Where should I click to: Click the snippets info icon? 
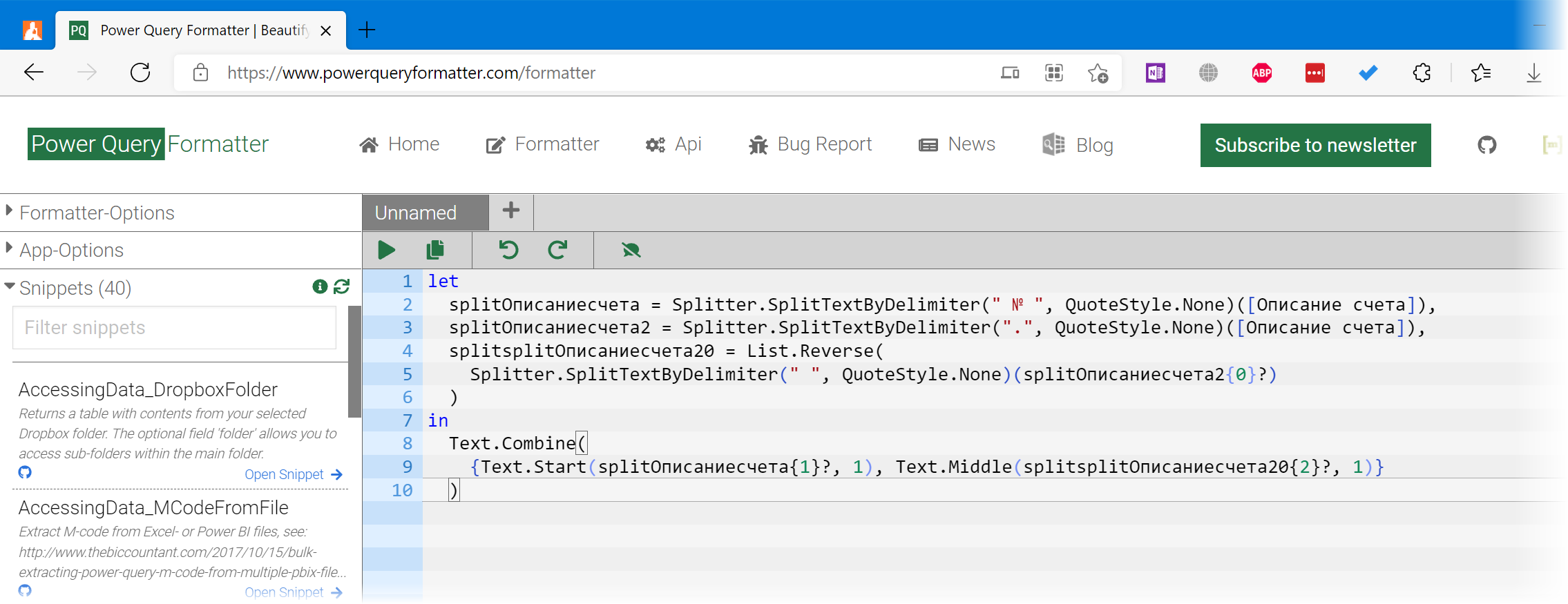[x=320, y=286]
